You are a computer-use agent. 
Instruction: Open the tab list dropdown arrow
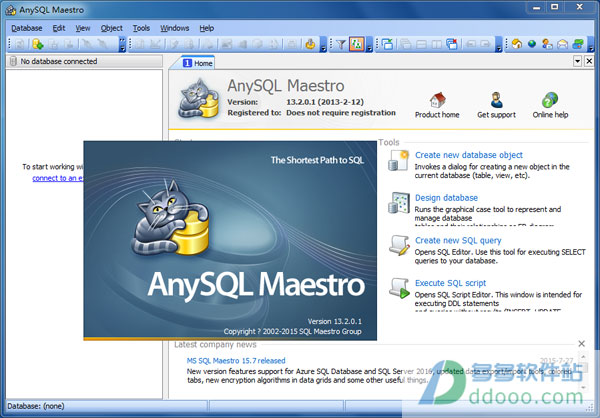click(577, 61)
